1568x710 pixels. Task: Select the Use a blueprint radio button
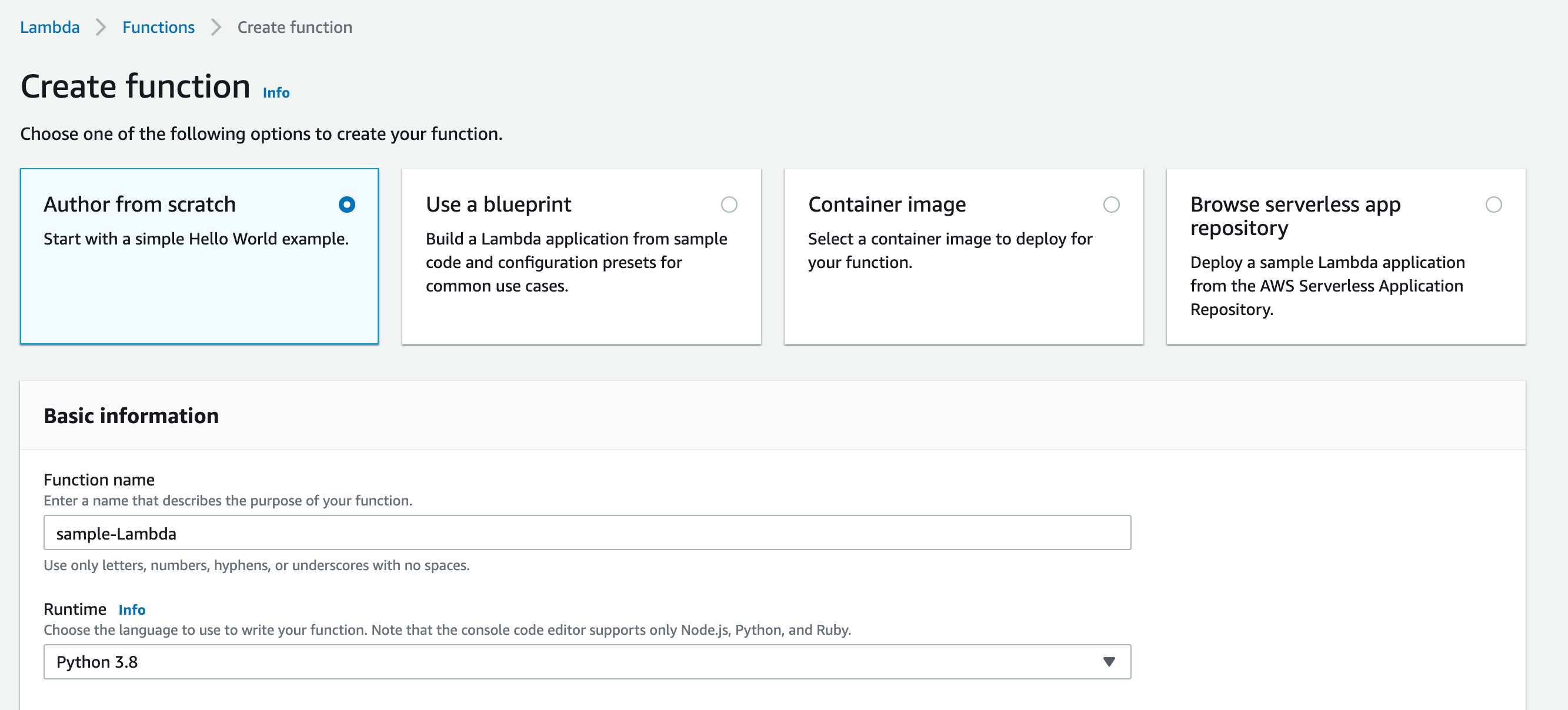[729, 205]
